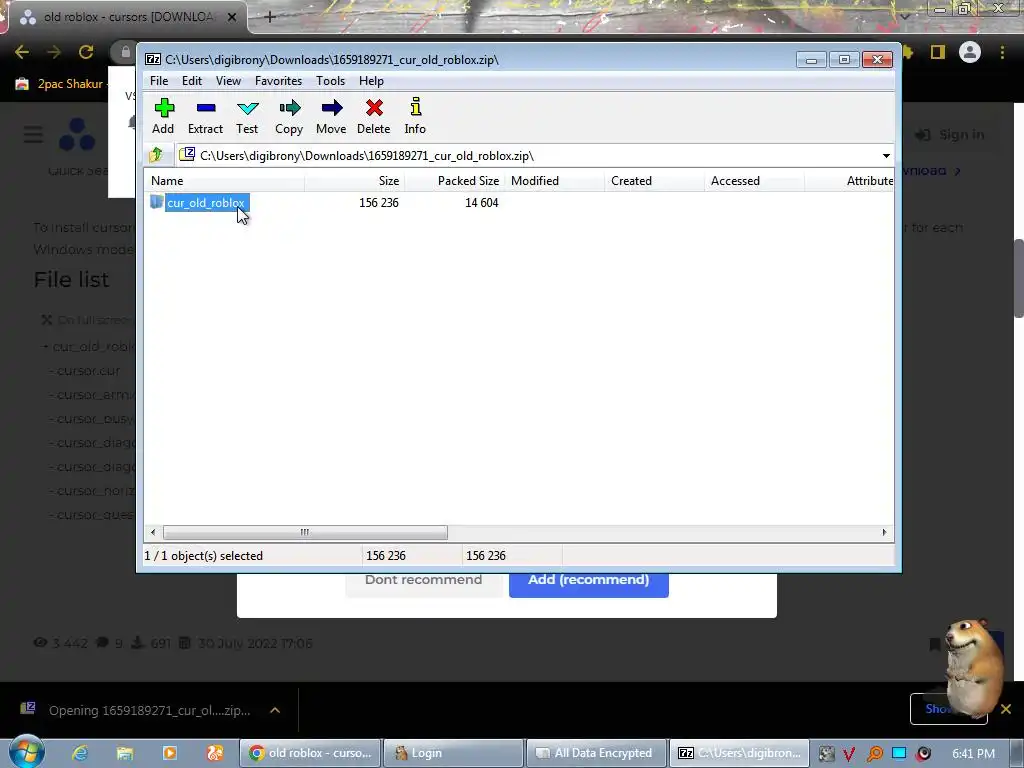Viewport: 1024px width, 768px height.
Task: Click the Copy toolbar icon
Action: tap(289, 116)
